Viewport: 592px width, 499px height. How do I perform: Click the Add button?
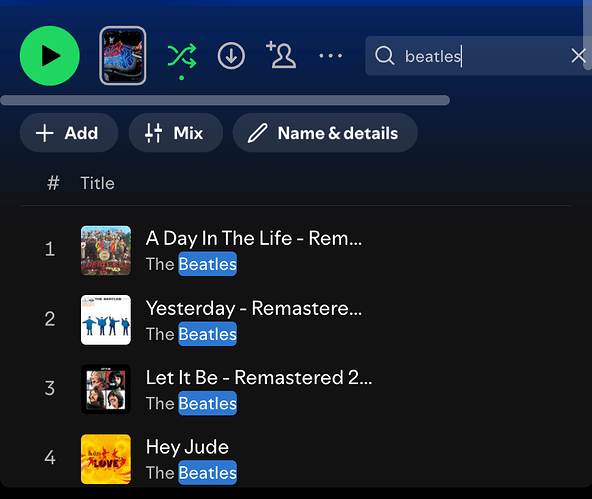69,133
